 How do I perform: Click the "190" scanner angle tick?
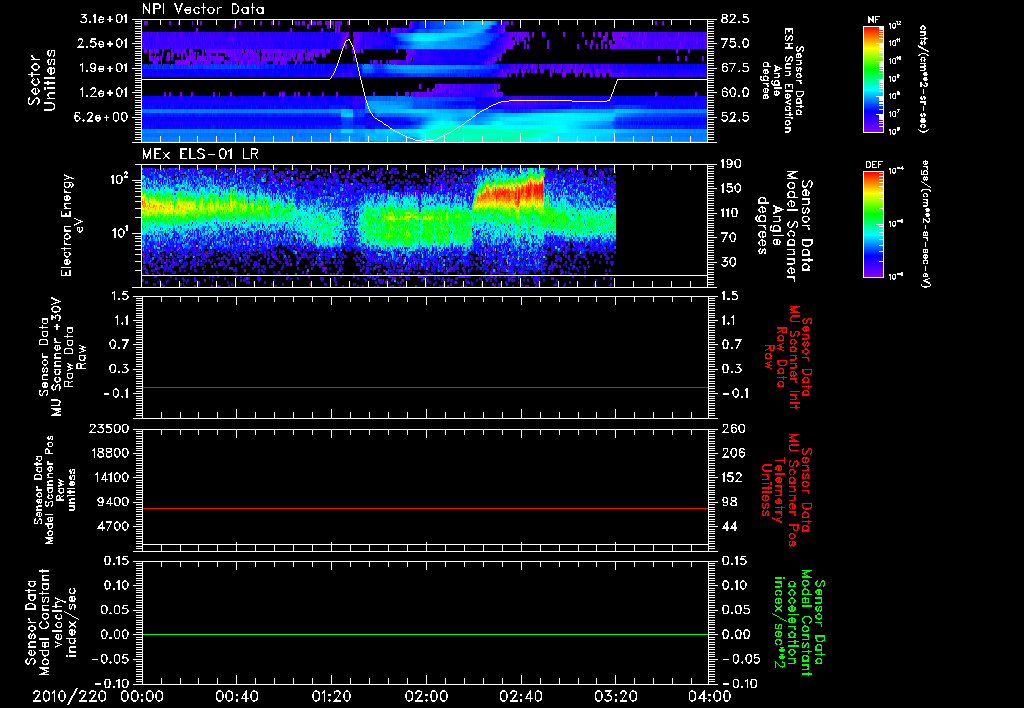(x=731, y=164)
